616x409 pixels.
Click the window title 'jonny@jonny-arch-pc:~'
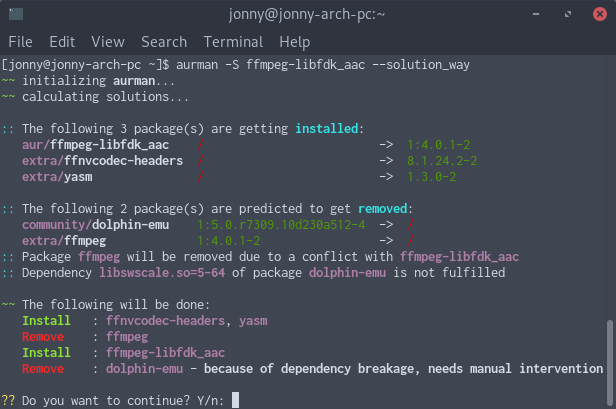(307, 15)
